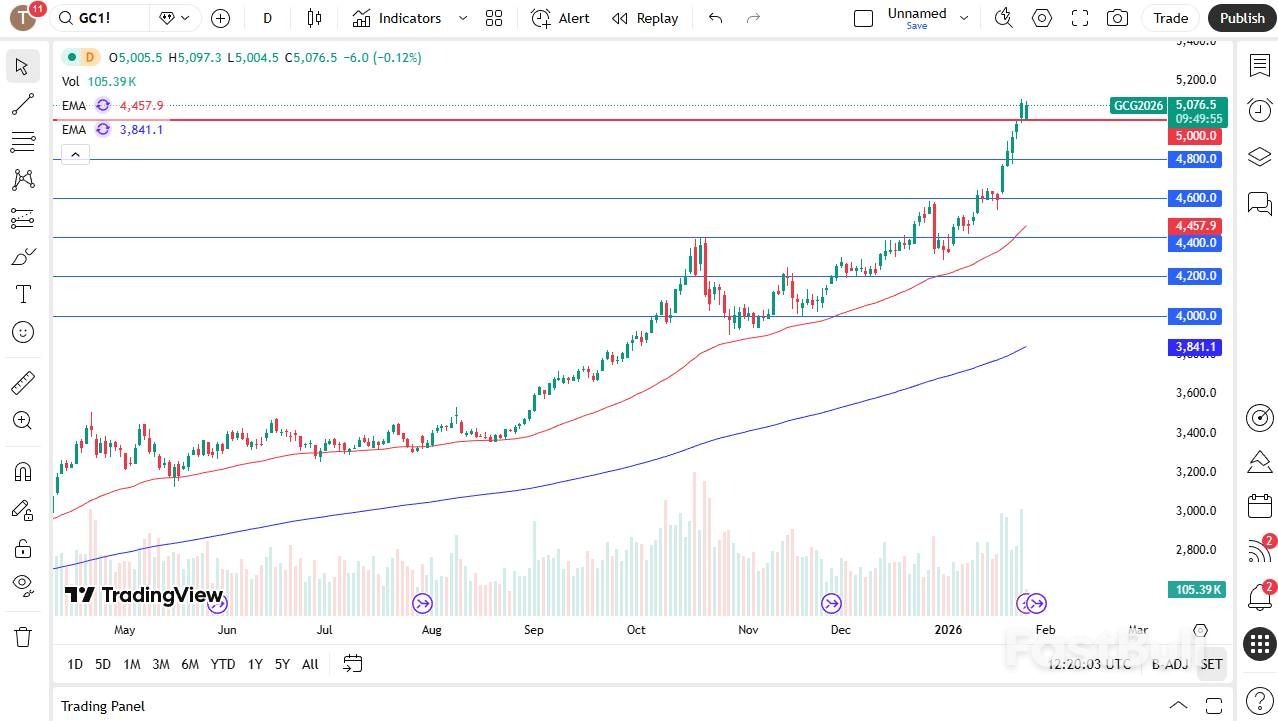Select the trend line drawing tool
1278x721 pixels.
click(x=22, y=104)
